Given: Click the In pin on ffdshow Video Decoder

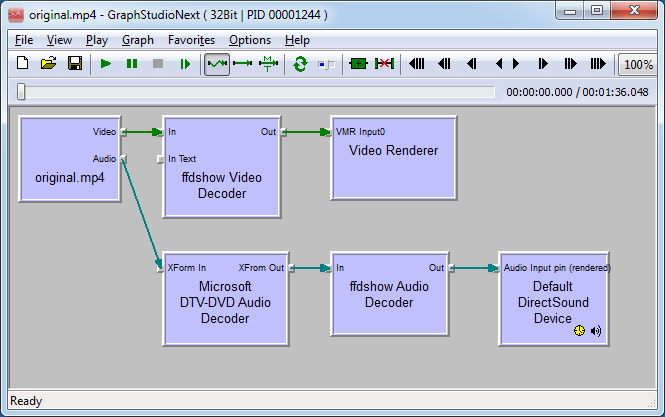Looking at the screenshot, I should pyautogui.click(x=160, y=132).
